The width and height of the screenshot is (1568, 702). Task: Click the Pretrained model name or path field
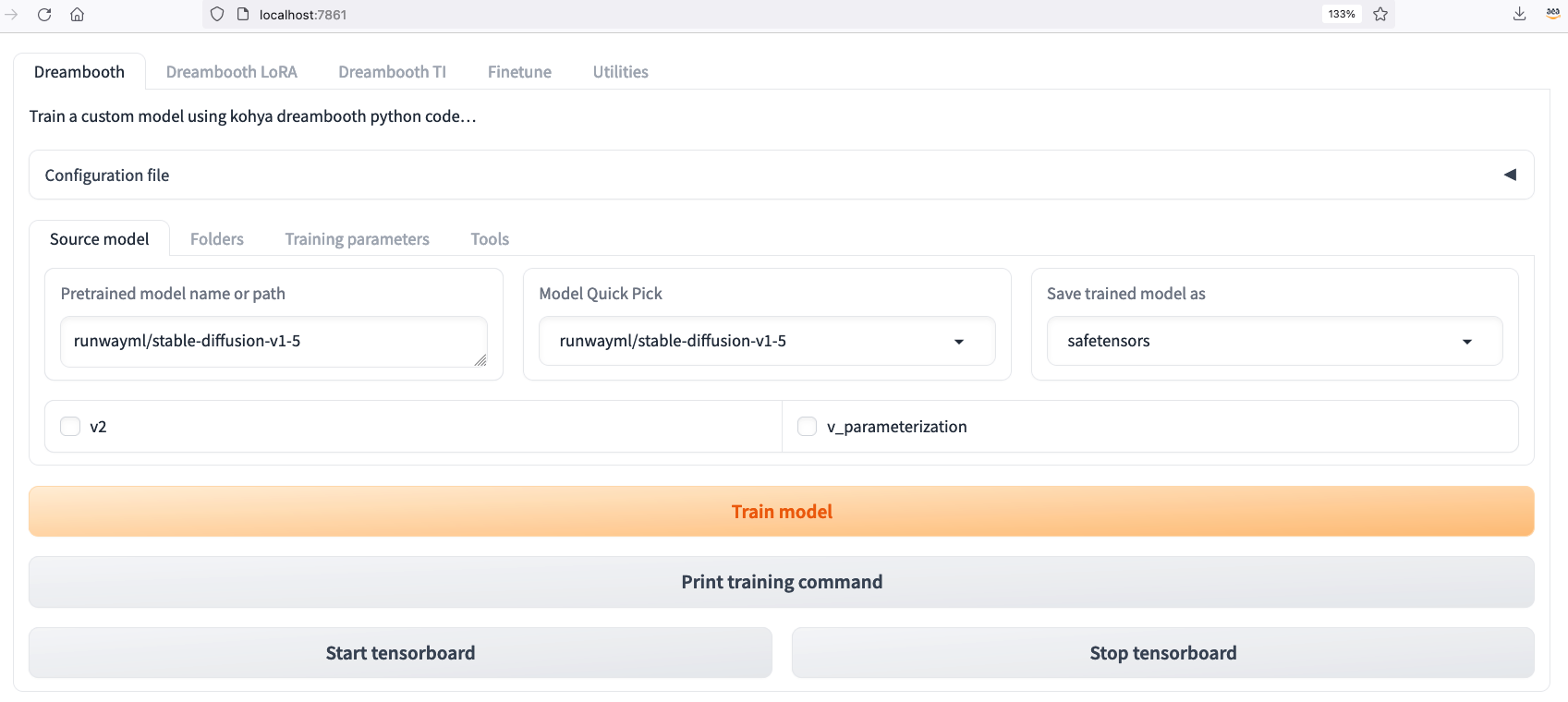[273, 342]
